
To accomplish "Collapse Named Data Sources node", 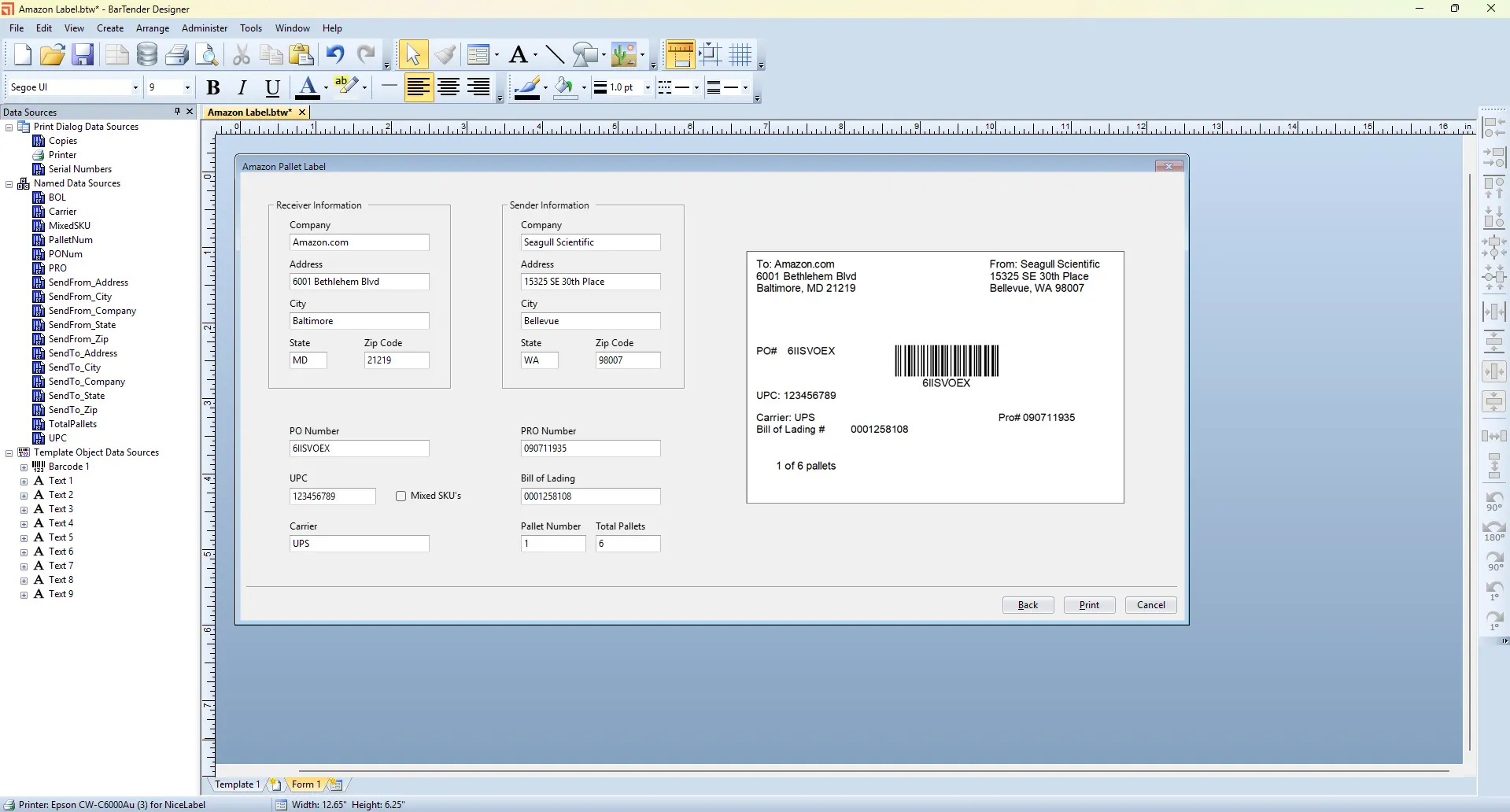I will click(x=9, y=183).
